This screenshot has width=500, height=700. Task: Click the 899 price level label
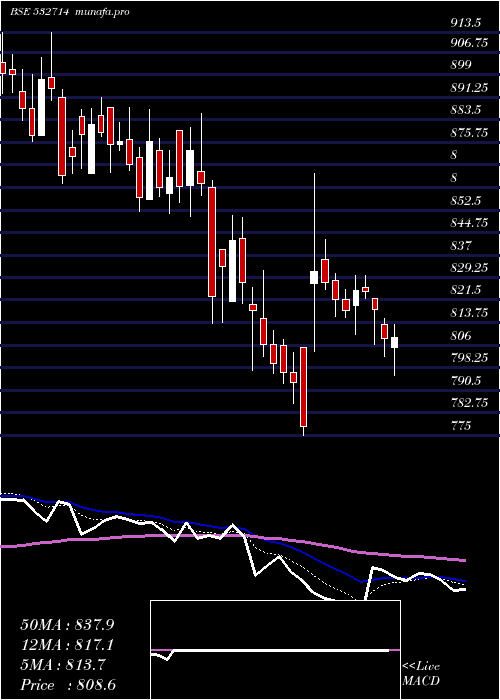460,65
